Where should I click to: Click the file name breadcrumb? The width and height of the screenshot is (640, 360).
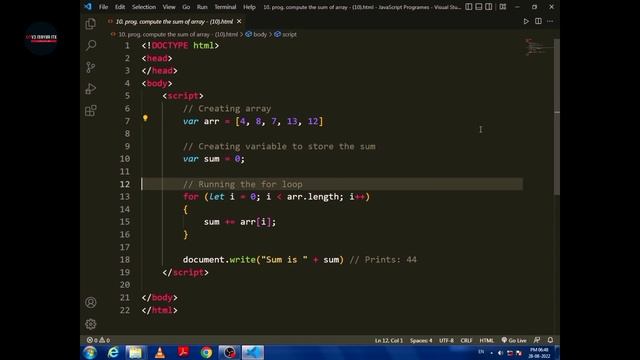click(x=178, y=34)
